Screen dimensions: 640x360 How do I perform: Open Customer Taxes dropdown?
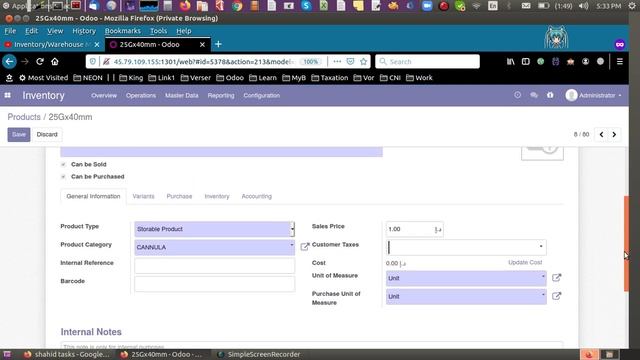pos(466,247)
